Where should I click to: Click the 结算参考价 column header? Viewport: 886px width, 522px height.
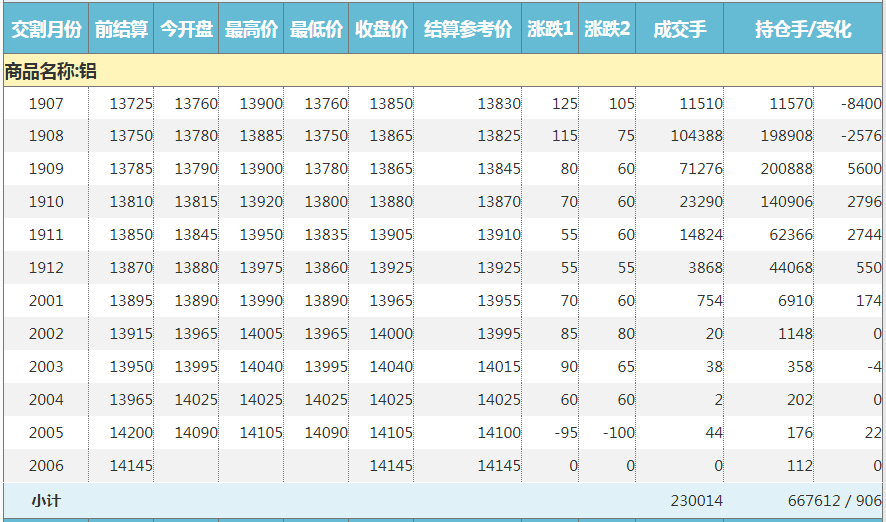point(467,29)
